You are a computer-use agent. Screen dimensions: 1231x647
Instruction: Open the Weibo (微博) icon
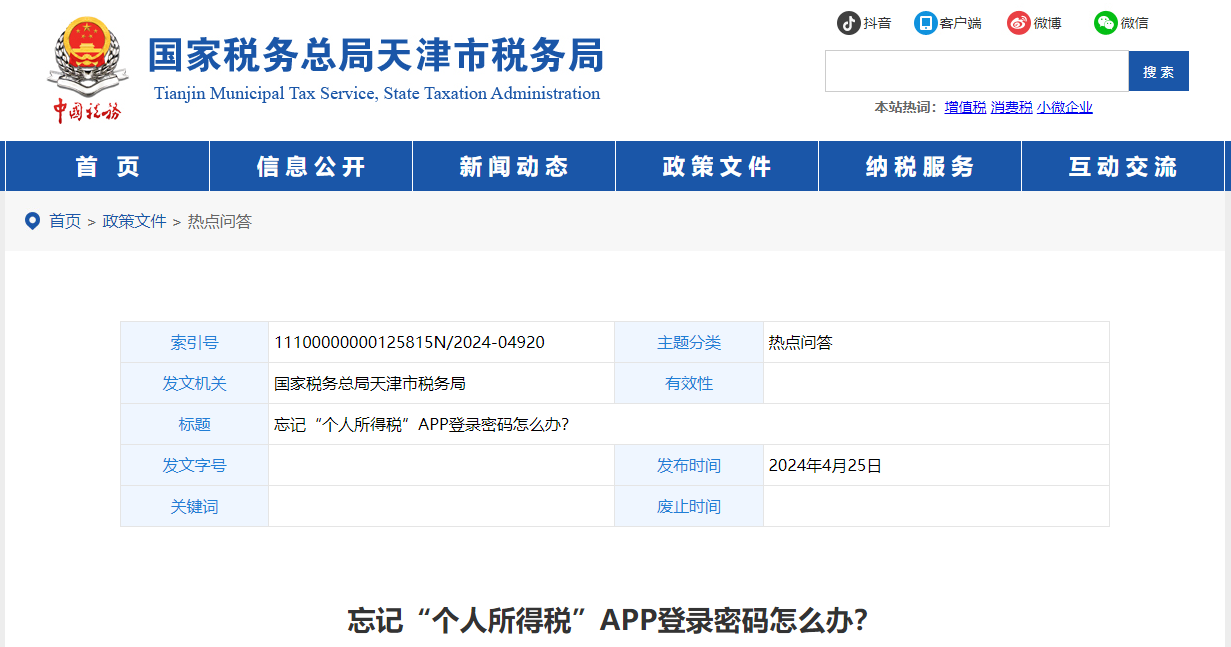point(1018,23)
